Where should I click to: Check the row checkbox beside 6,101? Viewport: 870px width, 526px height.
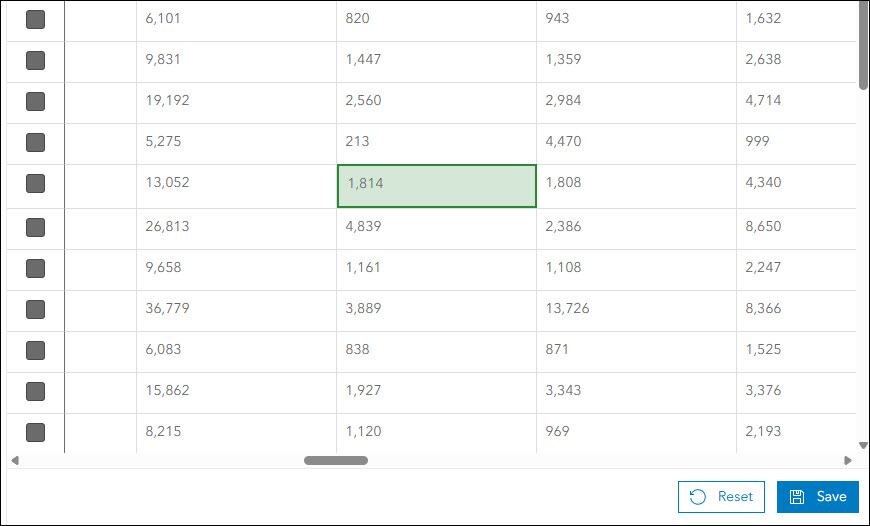35,19
